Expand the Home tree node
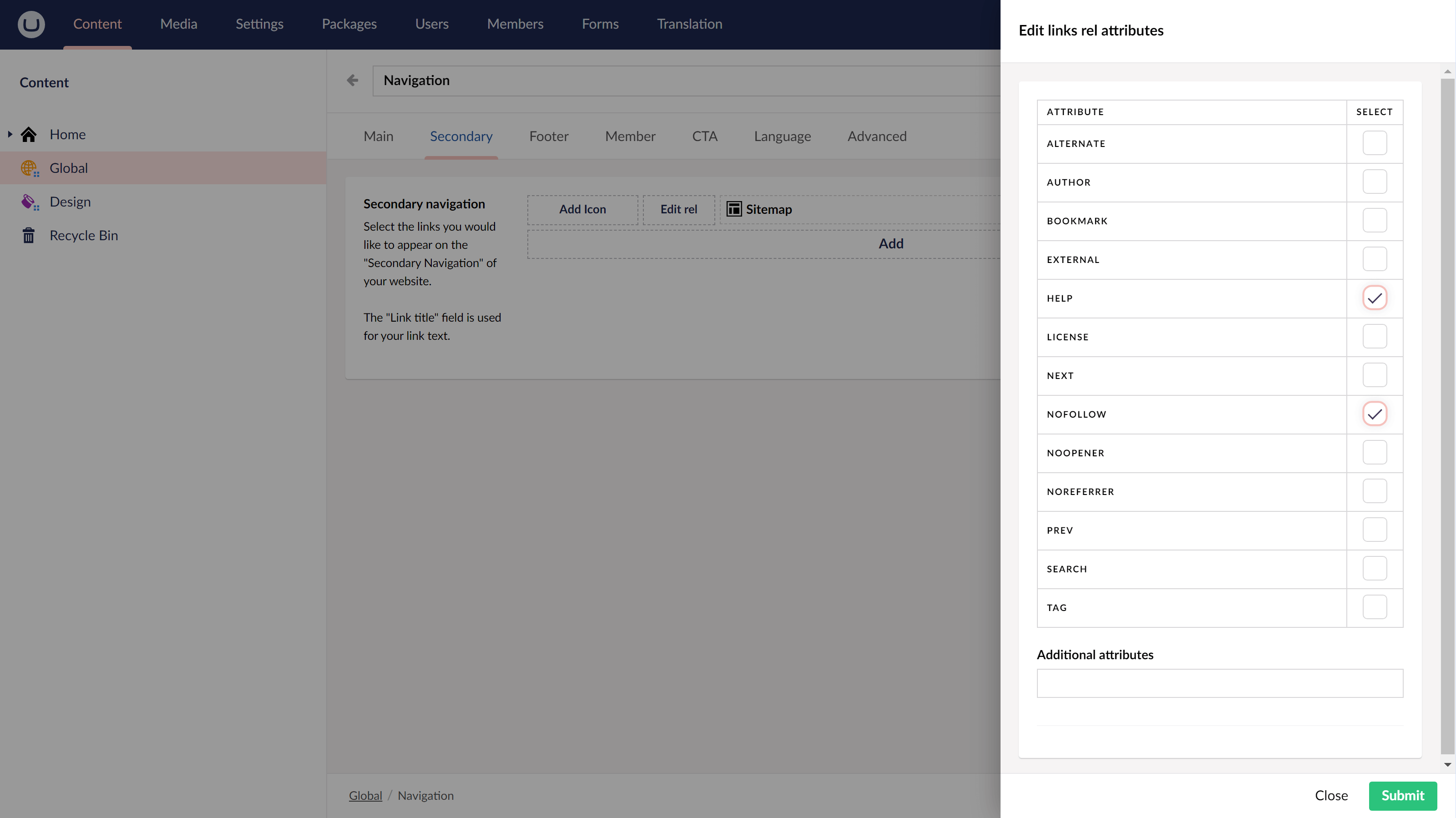The height and width of the screenshot is (818, 1456). pos(10,134)
